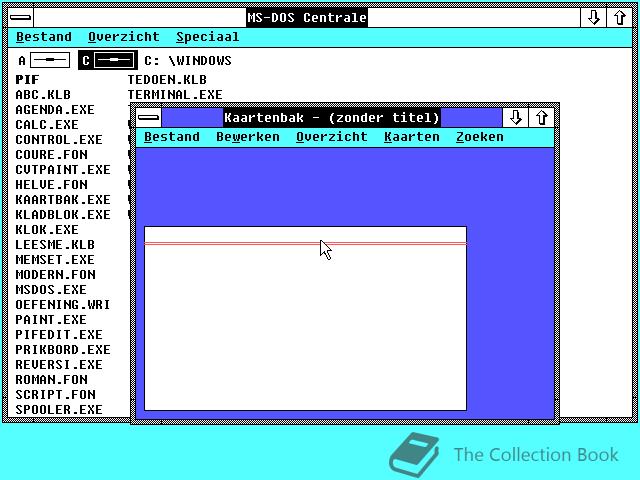Open MS-DOS Centrale system menu box
This screenshot has height=480, width=640.
click(x=20, y=18)
